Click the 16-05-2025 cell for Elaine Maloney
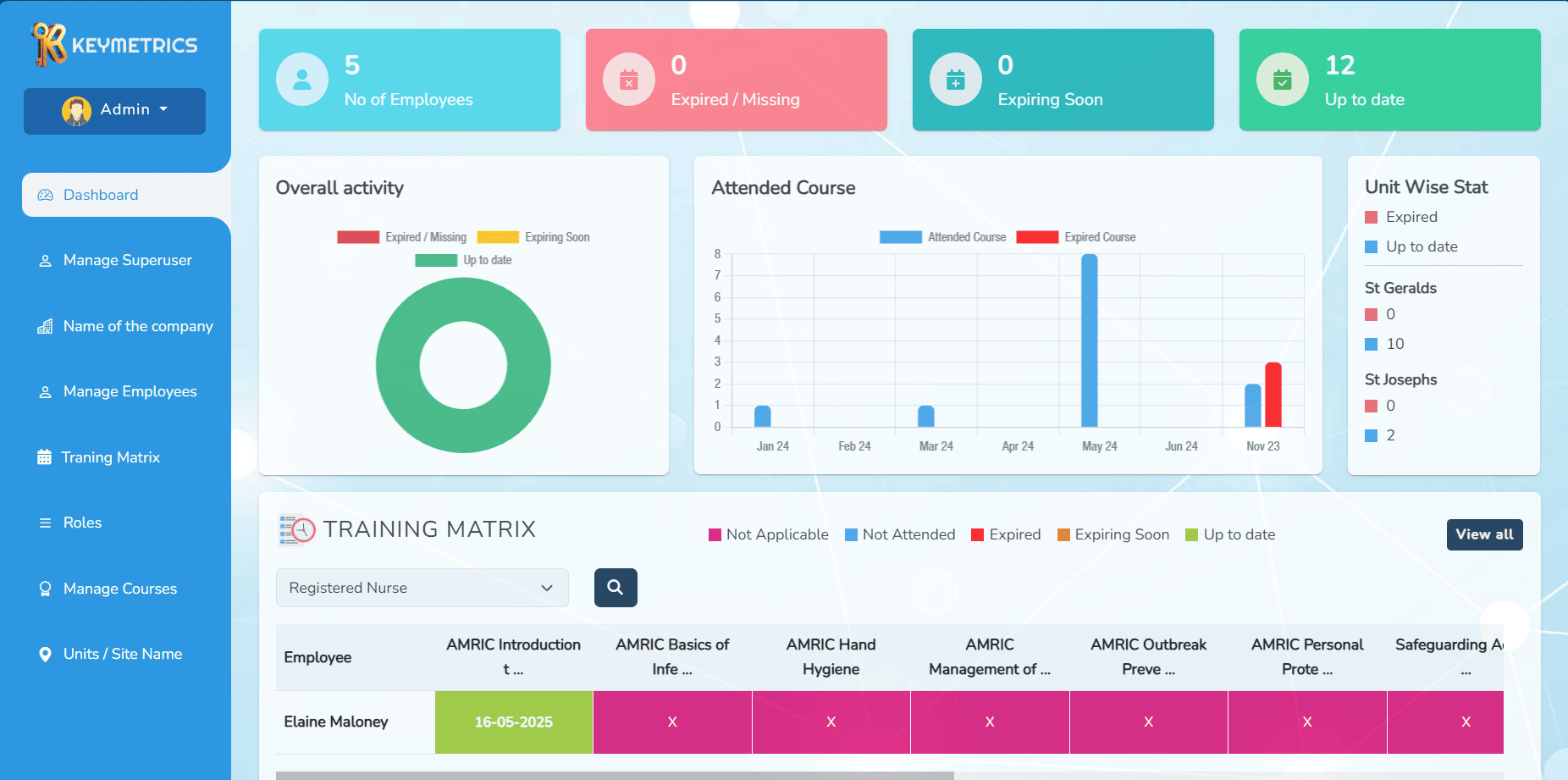The height and width of the screenshot is (780, 1568). tap(513, 722)
